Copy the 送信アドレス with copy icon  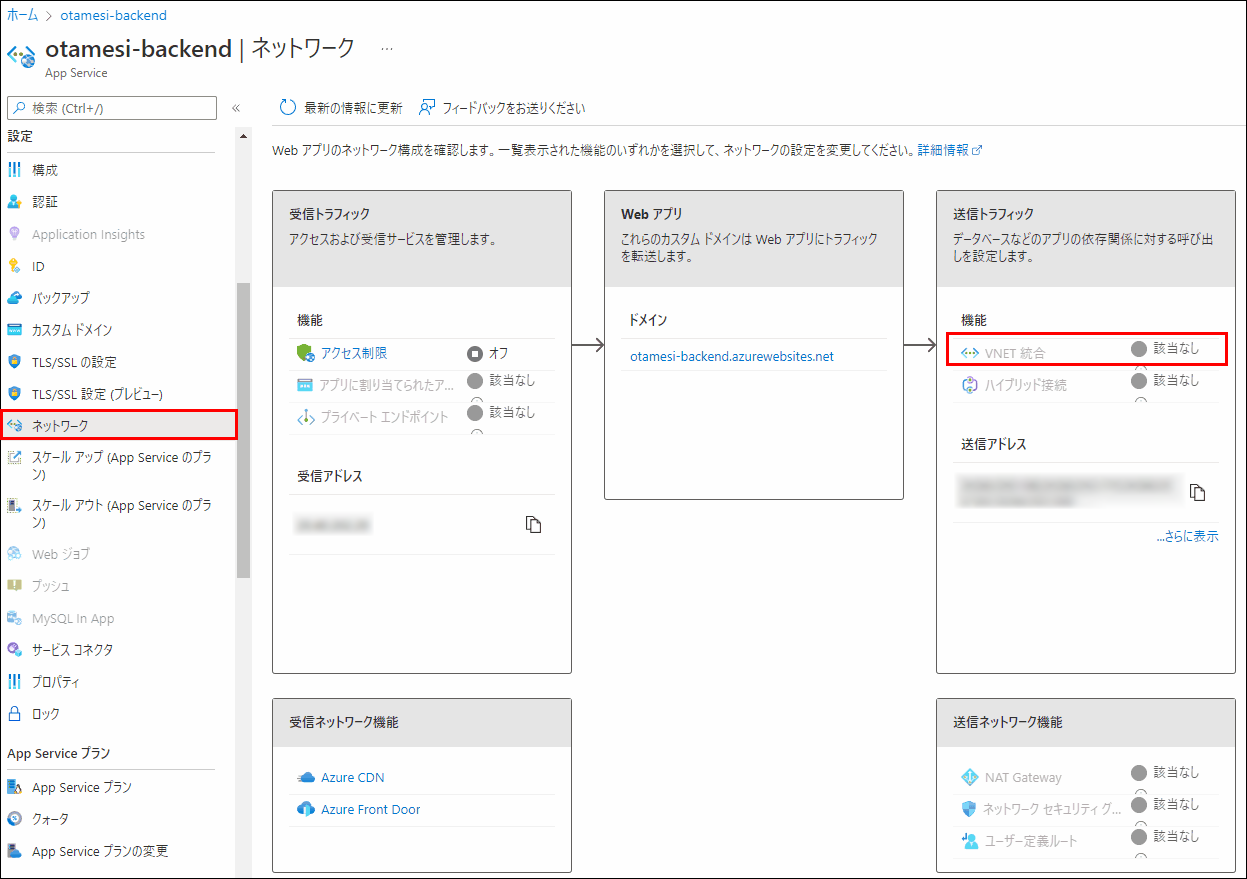tap(1198, 492)
